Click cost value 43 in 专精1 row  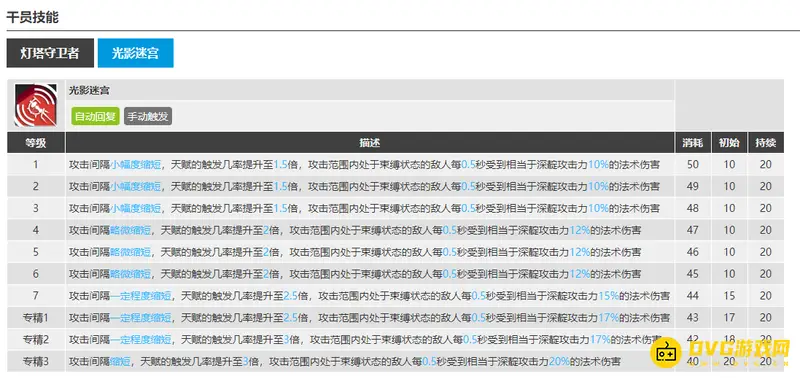[x=692, y=318]
